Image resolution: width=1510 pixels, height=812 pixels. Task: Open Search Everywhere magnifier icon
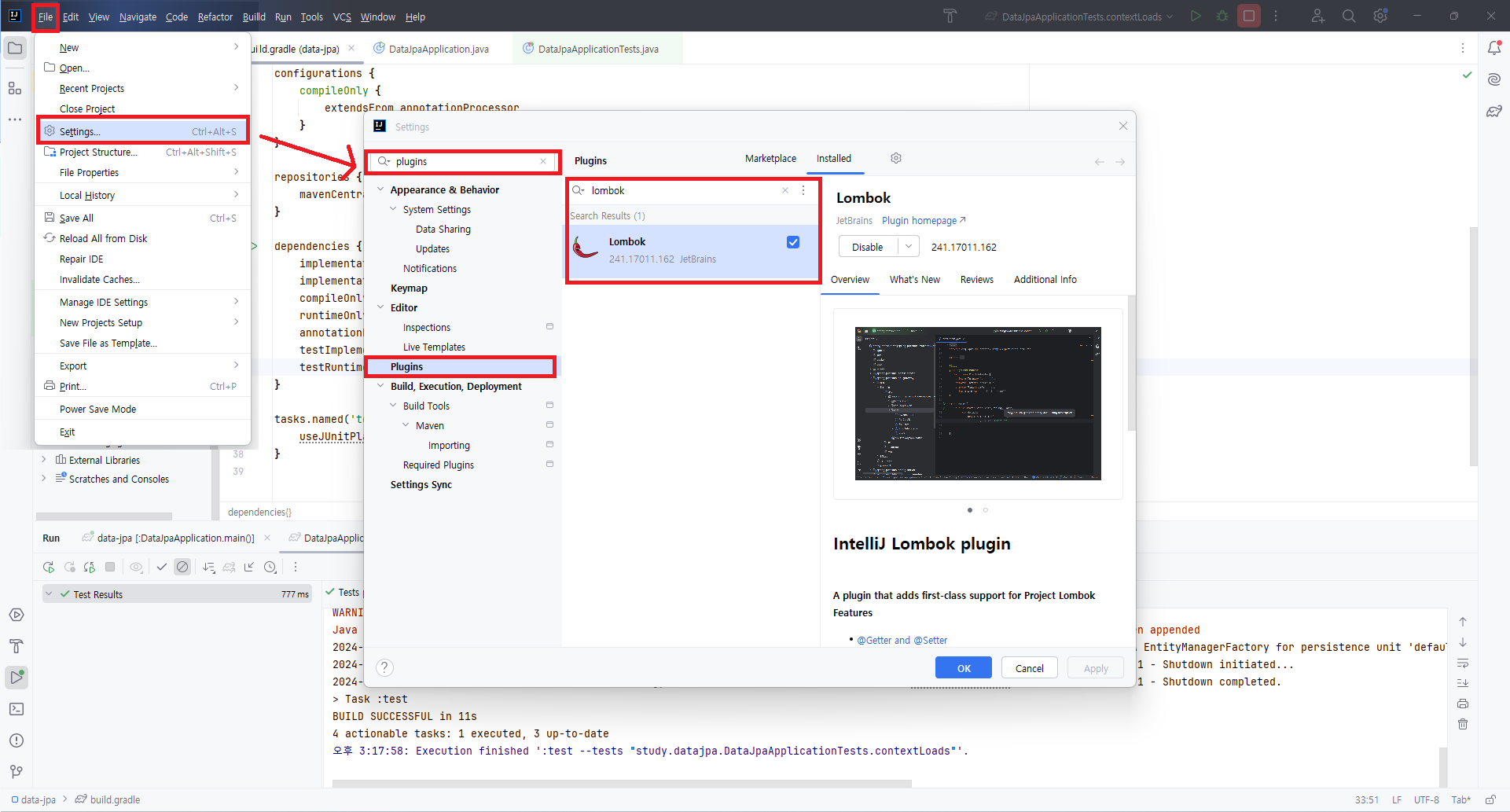pyautogui.click(x=1349, y=16)
